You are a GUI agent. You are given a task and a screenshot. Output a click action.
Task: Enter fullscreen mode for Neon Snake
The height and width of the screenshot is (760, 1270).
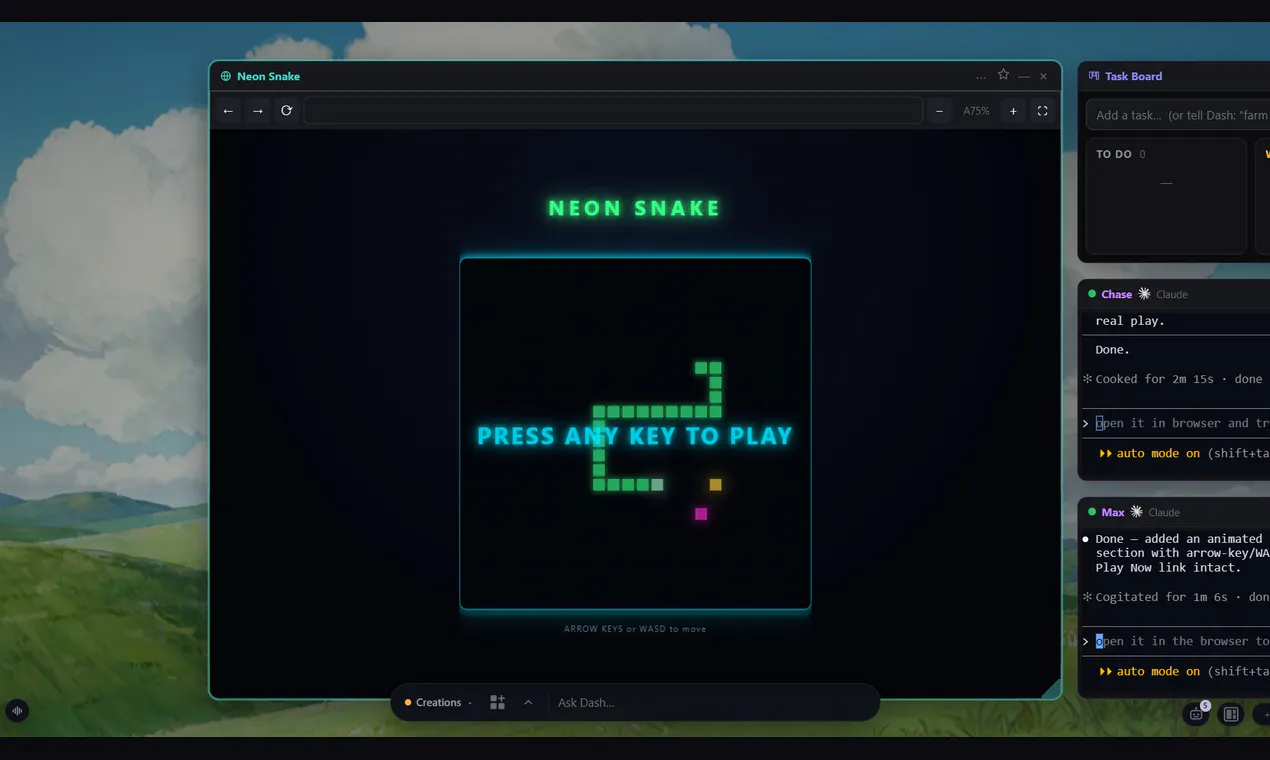1042,111
